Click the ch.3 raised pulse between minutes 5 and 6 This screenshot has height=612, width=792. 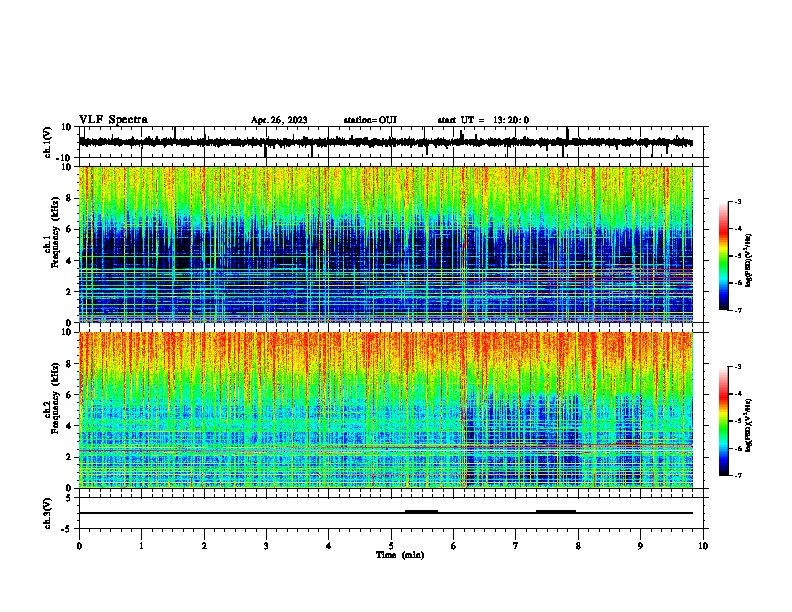(421, 511)
